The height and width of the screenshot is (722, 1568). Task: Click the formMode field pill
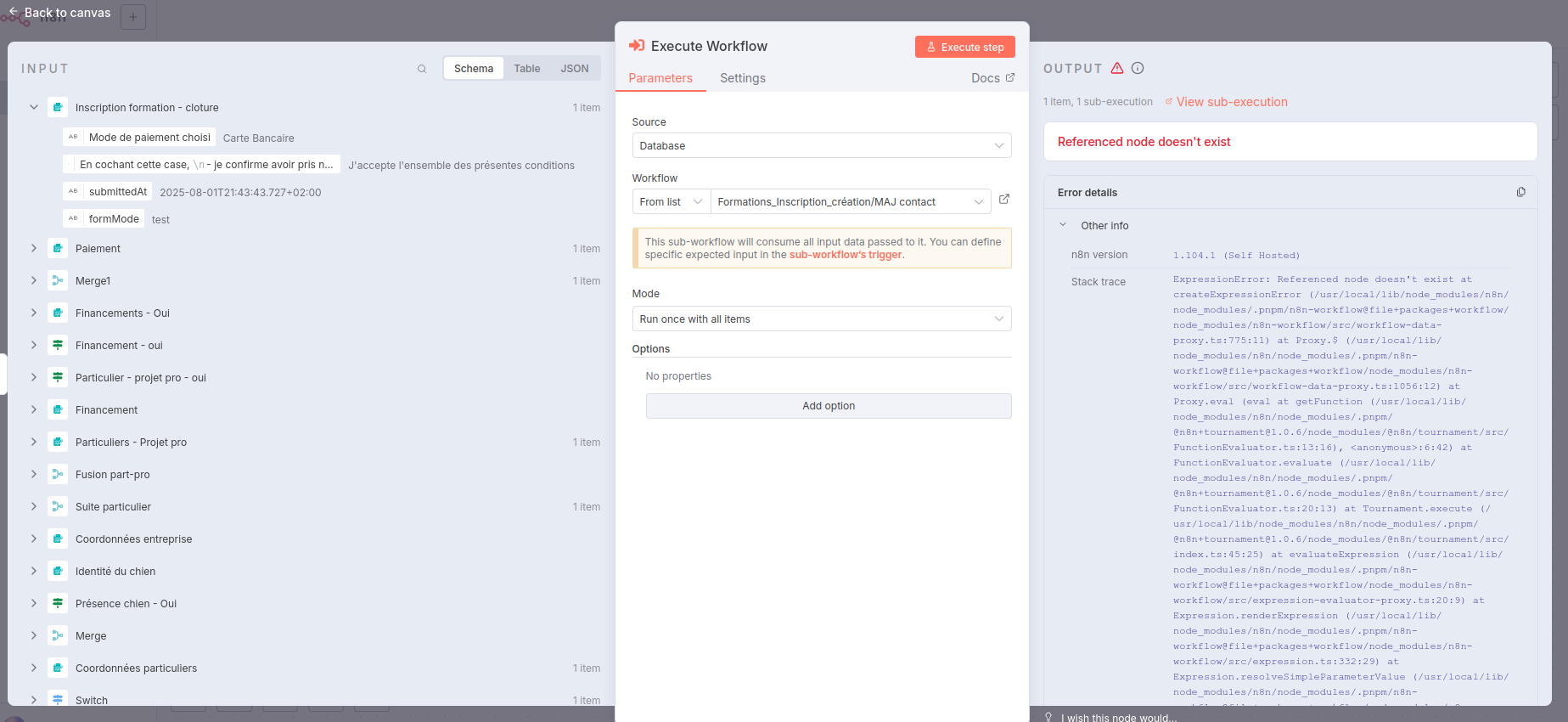(x=104, y=219)
